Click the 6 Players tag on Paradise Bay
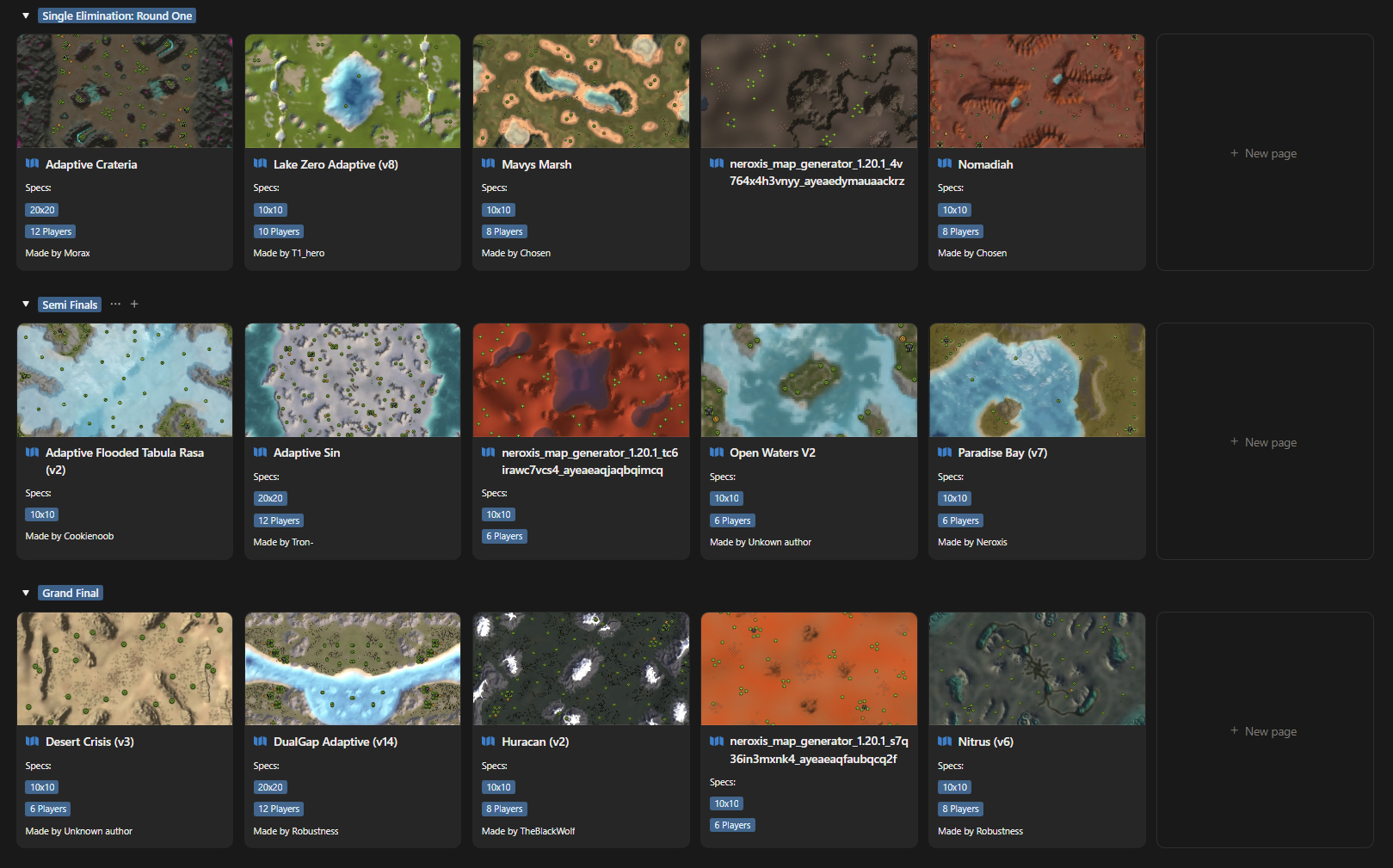Screen dimensions: 1393x868 pyautogui.click(x=960, y=520)
